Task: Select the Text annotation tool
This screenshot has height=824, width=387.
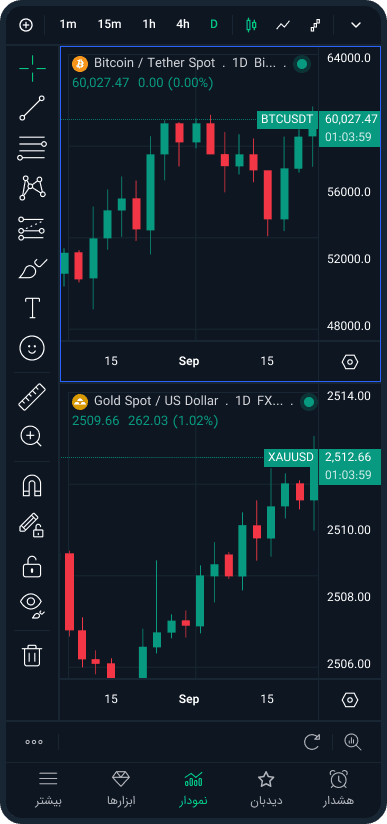Action: (33, 307)
